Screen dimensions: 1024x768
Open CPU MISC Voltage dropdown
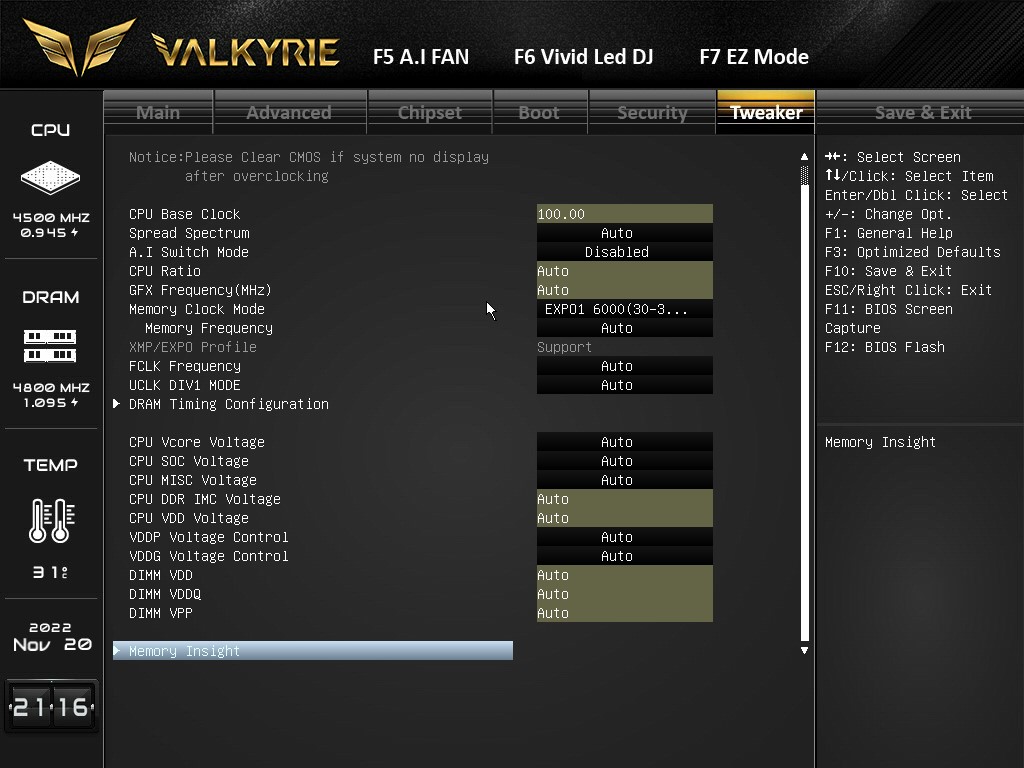(x=625, y=480)
